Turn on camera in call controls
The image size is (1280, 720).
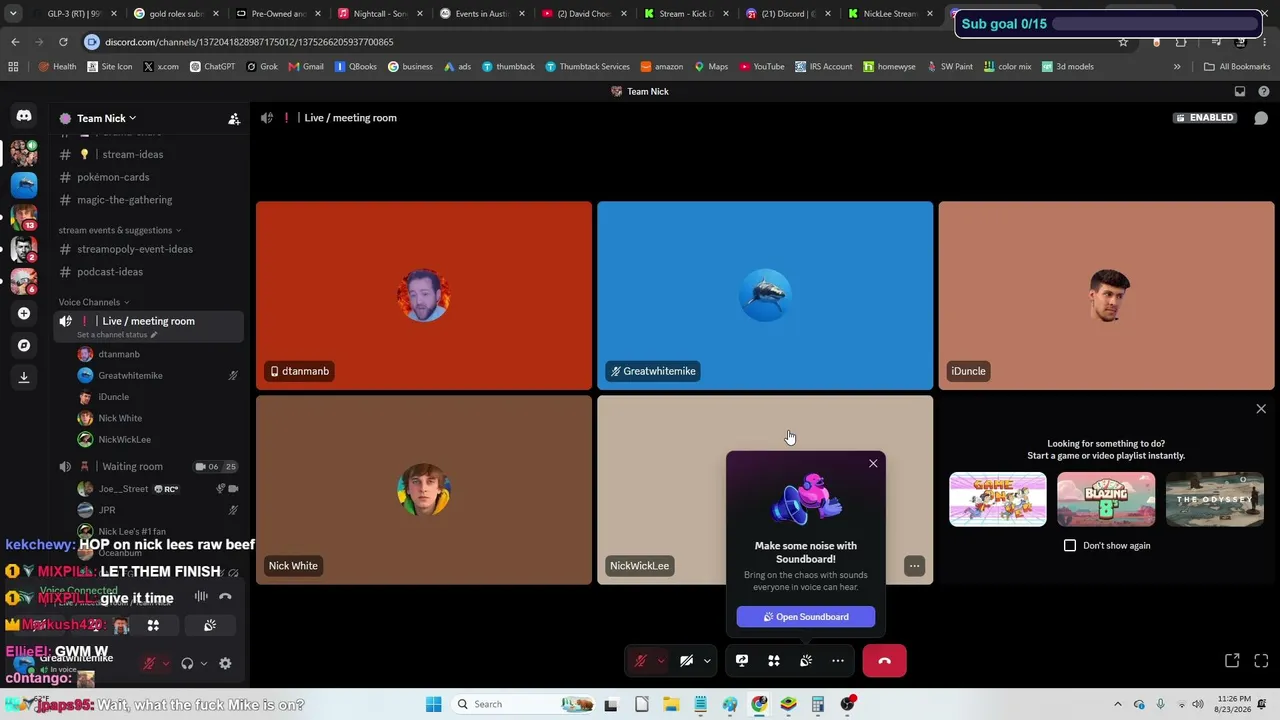[x=686, y=661]
